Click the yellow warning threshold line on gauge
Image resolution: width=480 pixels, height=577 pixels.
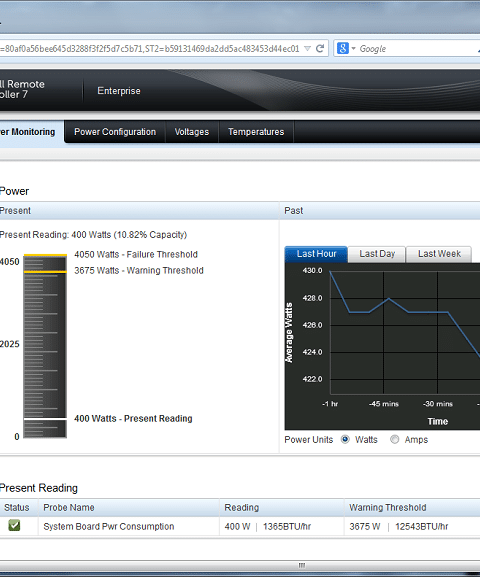tap(45, 272)
